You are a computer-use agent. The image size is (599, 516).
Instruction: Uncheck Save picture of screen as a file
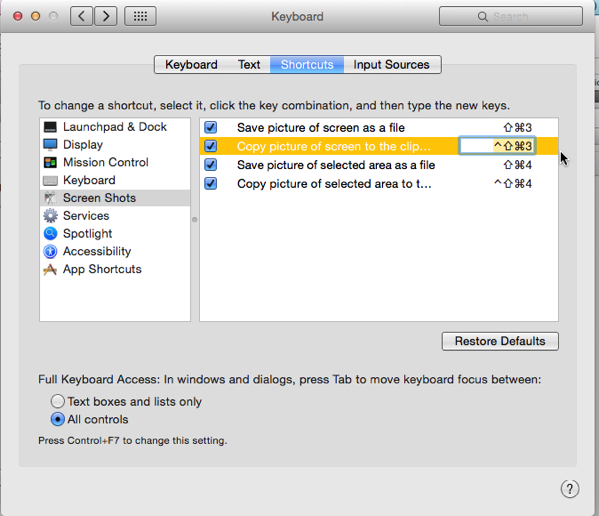[210, 127]
